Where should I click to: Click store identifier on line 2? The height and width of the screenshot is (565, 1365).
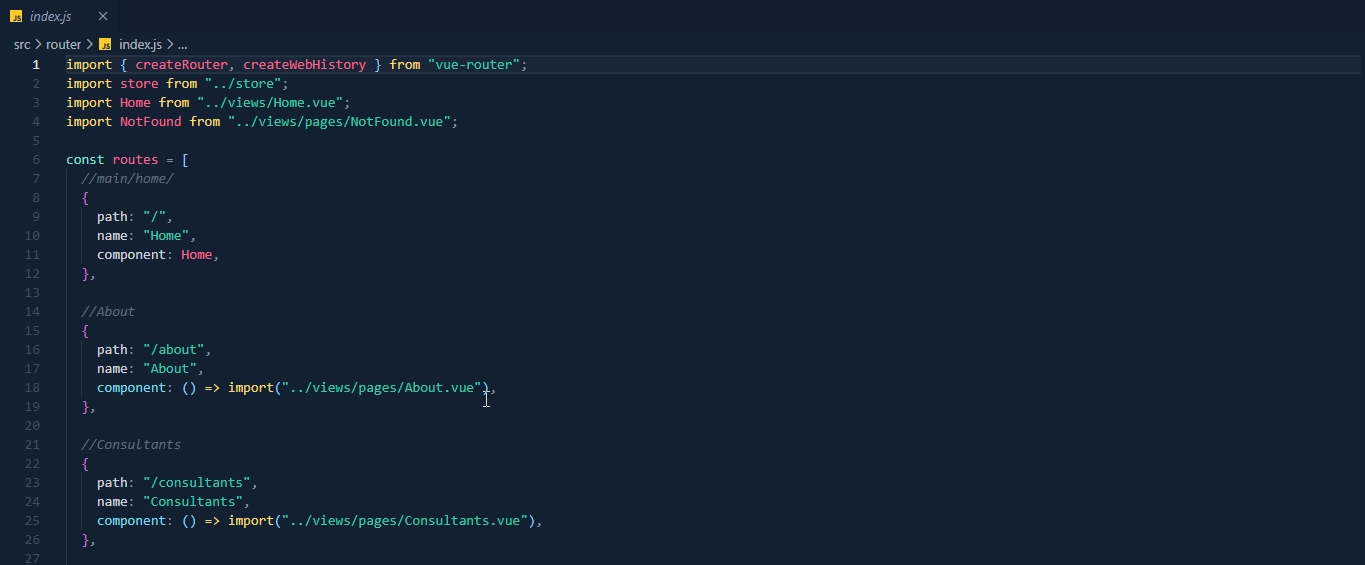pos(139,83)
